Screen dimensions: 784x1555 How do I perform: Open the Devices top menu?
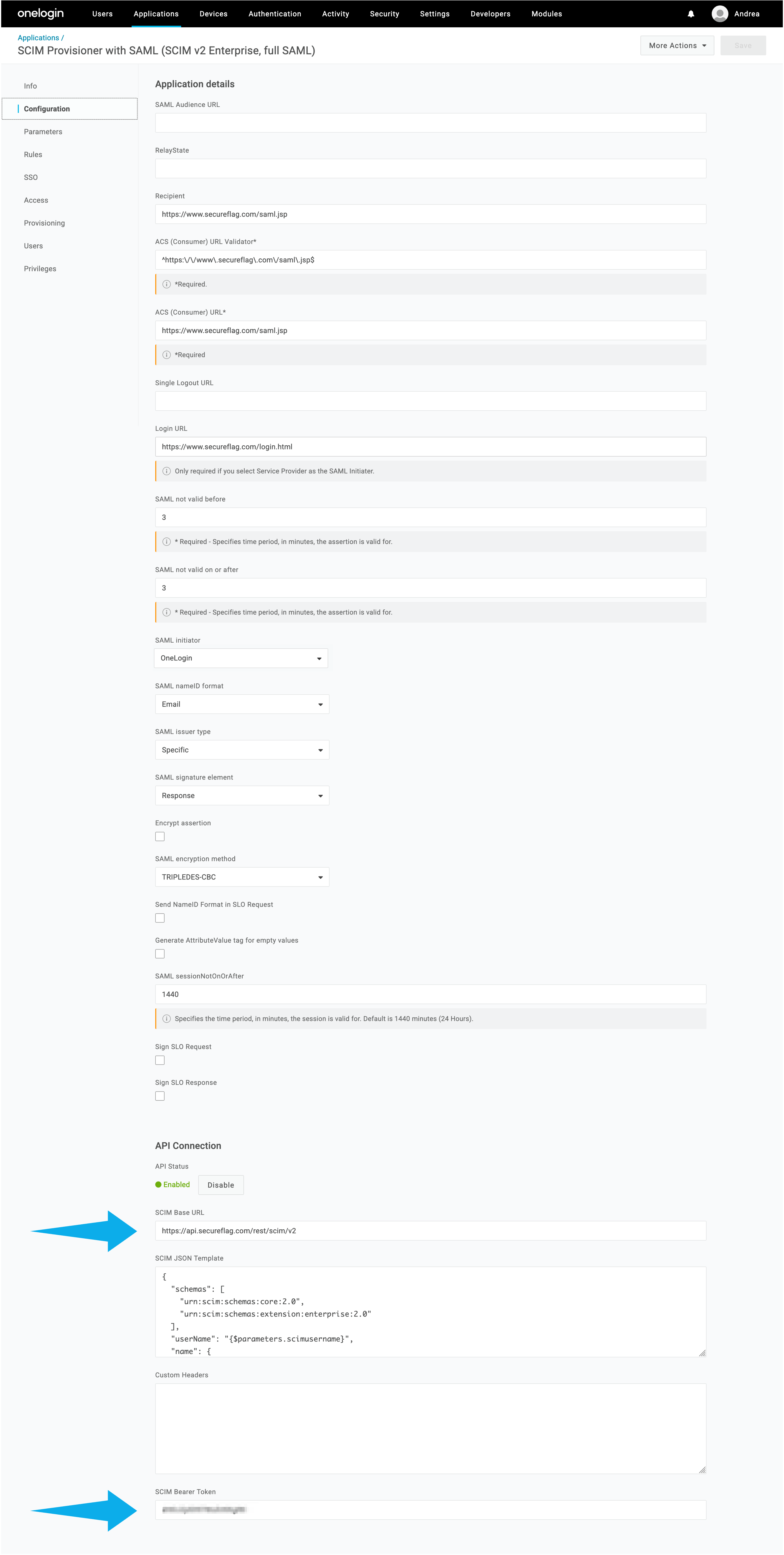click(x=214, y=14)
